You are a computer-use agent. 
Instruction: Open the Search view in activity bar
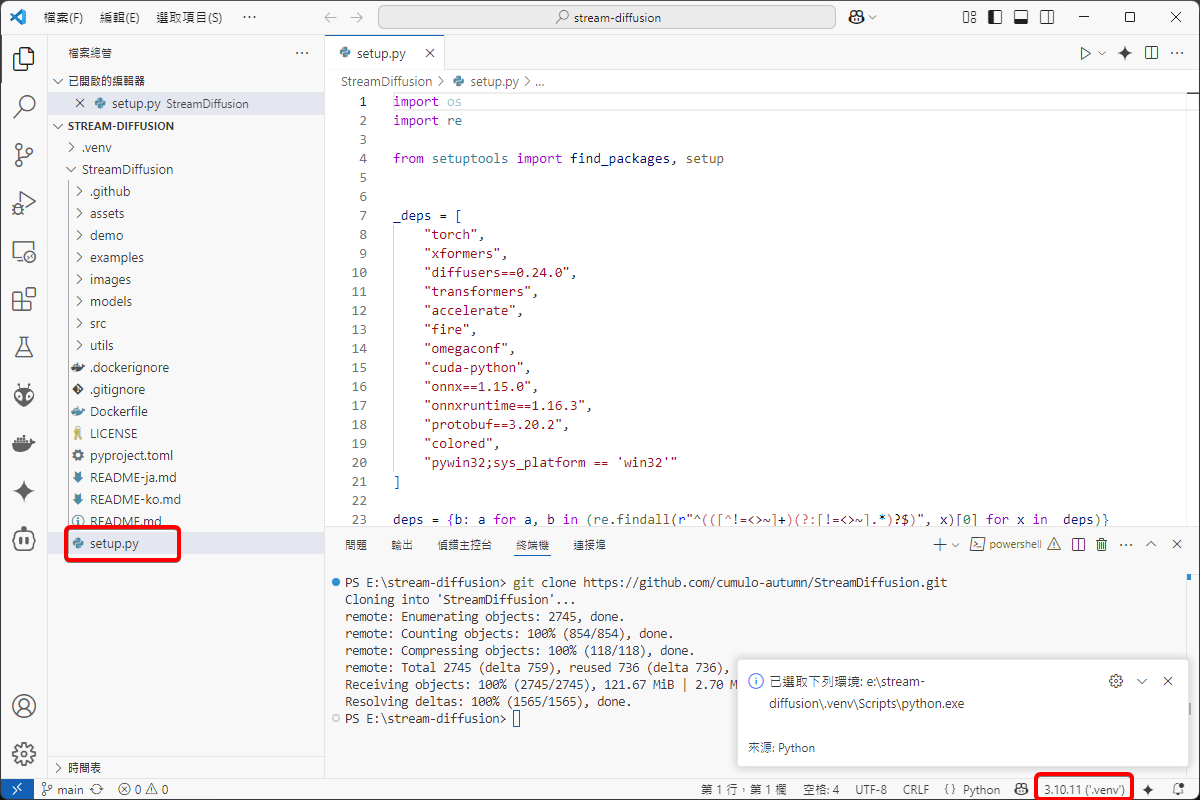click(24, 107)
